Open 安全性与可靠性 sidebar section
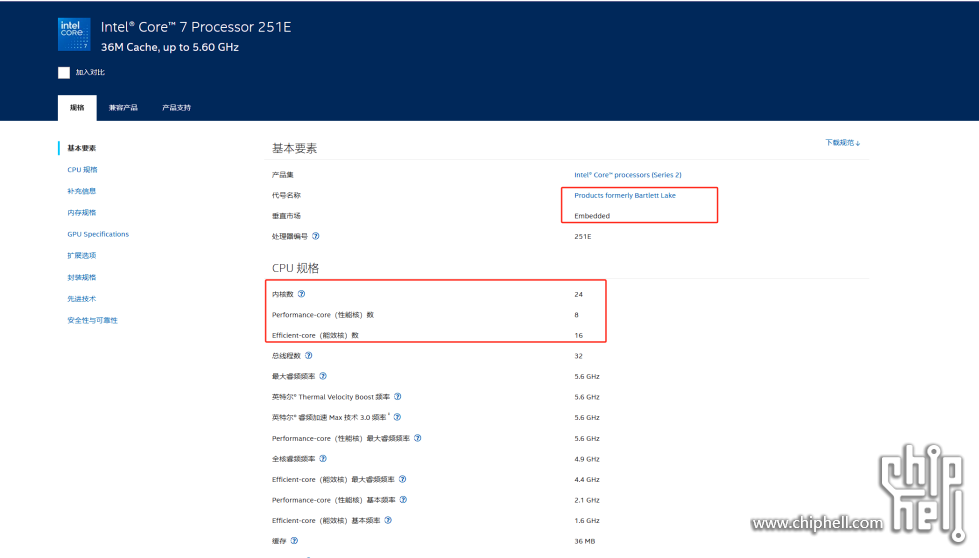This screenshot has height=558, width=979. click(92, 320)
